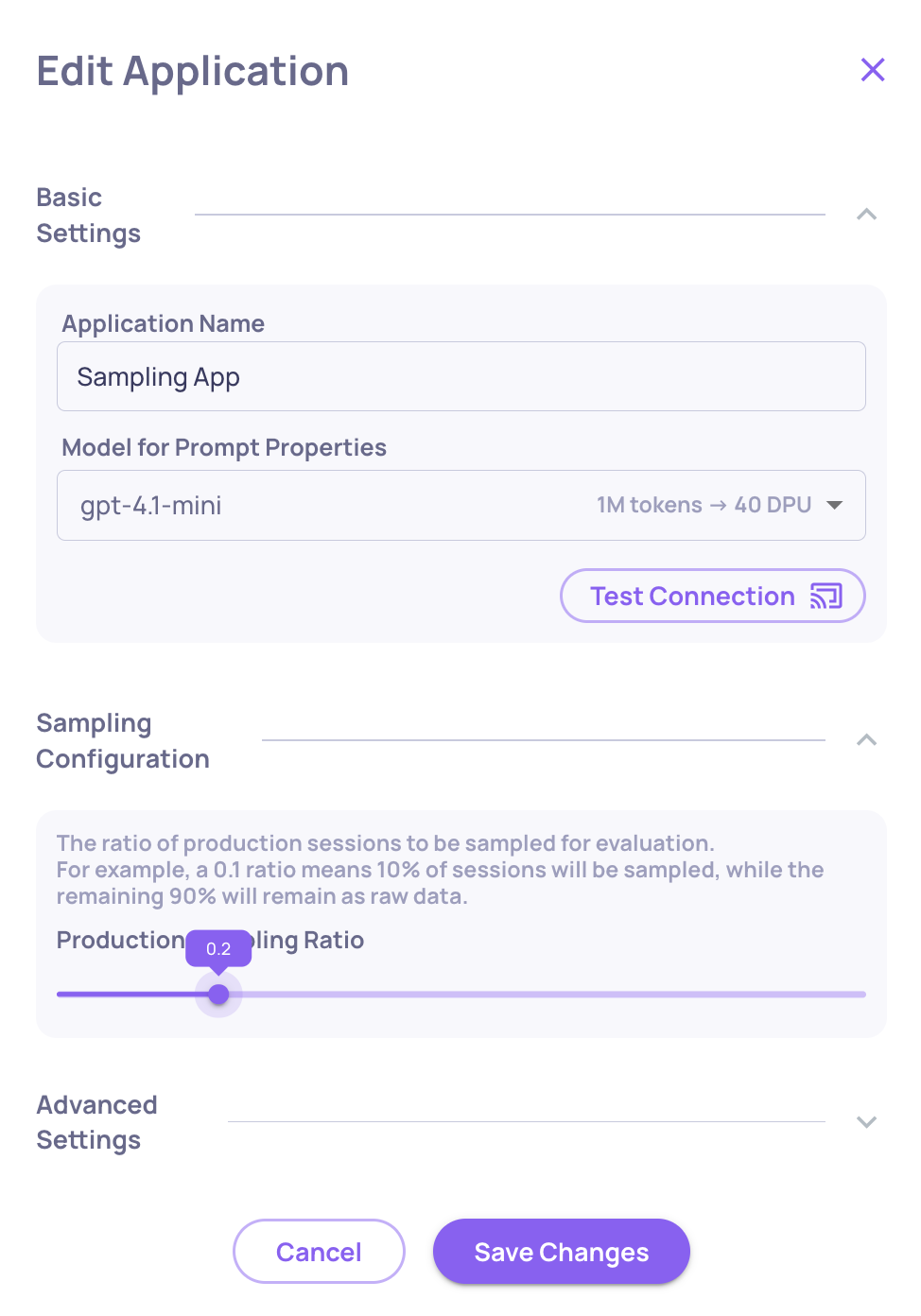
Task: Click the Basic Settings header text
Action: point(88,216)
